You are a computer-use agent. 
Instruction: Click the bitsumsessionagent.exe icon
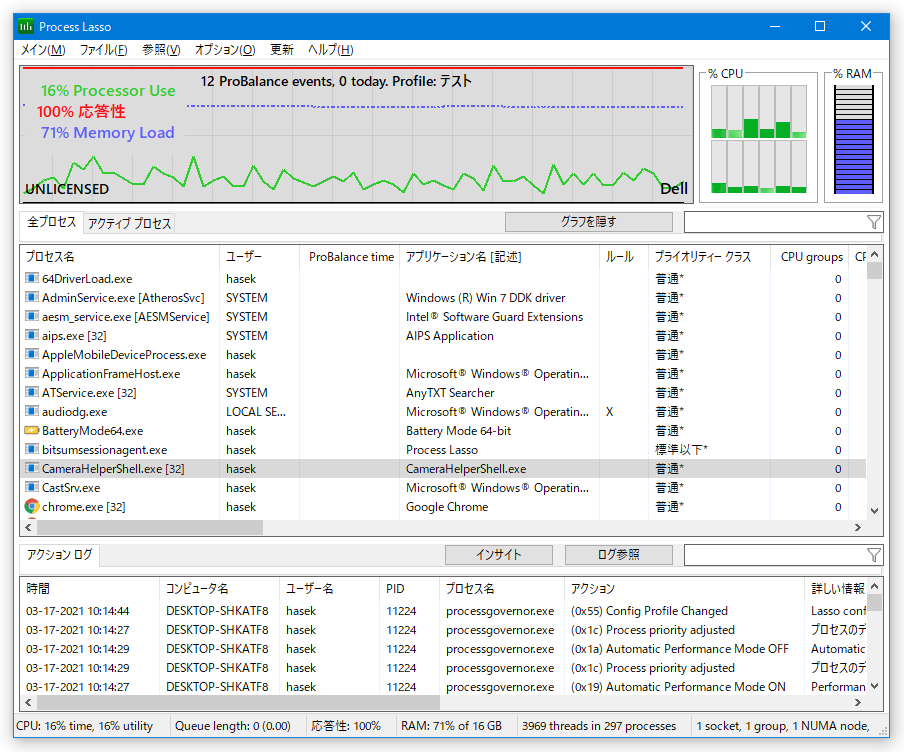coord(32,450)
